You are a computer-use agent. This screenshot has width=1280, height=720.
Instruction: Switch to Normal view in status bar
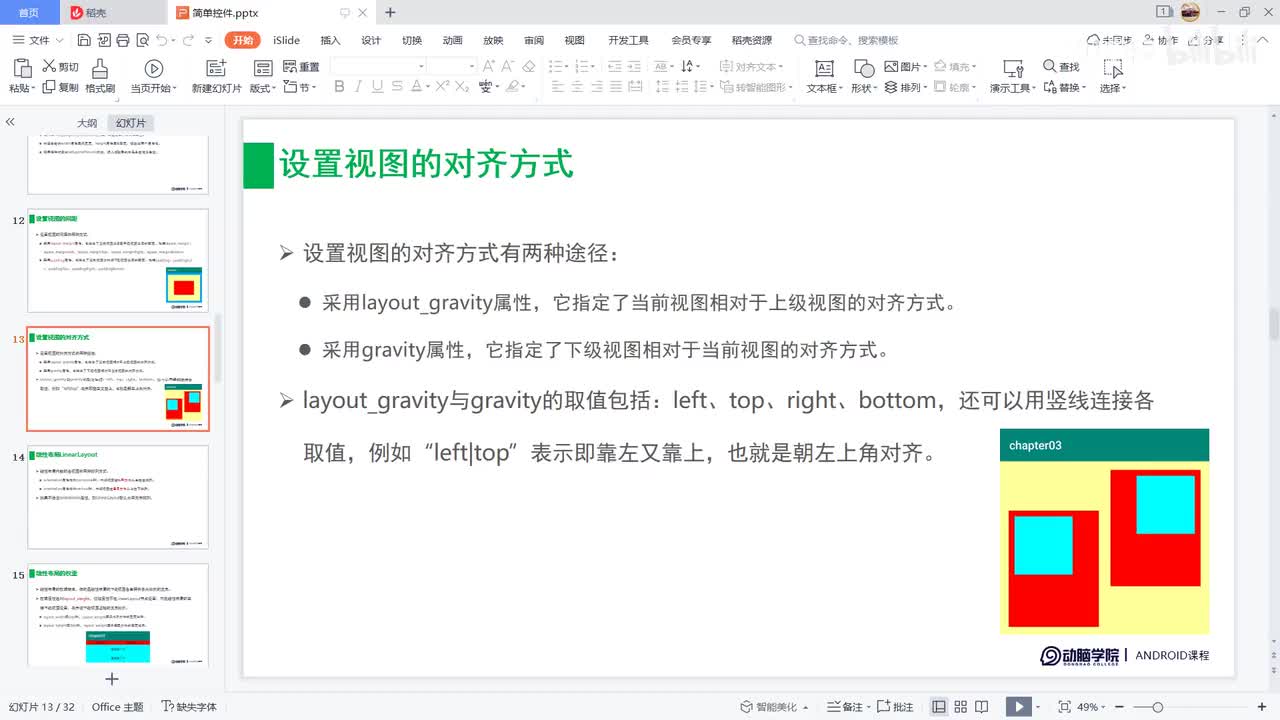(939, 707)
